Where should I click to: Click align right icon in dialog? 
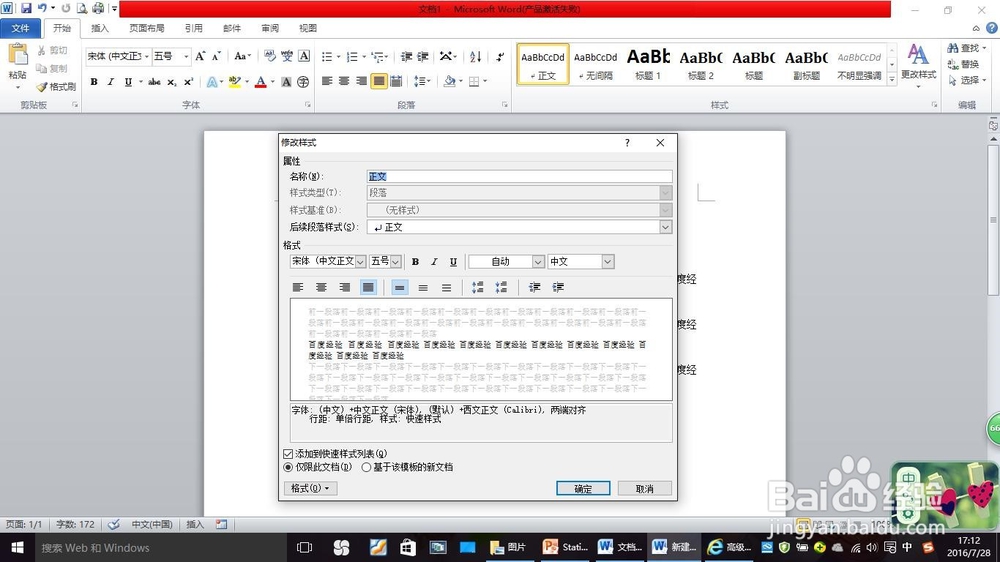[x=344, y=288]
